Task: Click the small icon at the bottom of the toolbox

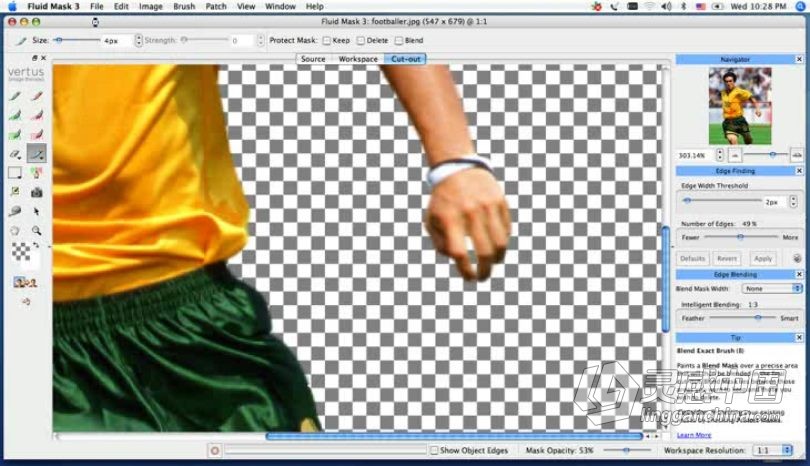Action: click(26, 301)
